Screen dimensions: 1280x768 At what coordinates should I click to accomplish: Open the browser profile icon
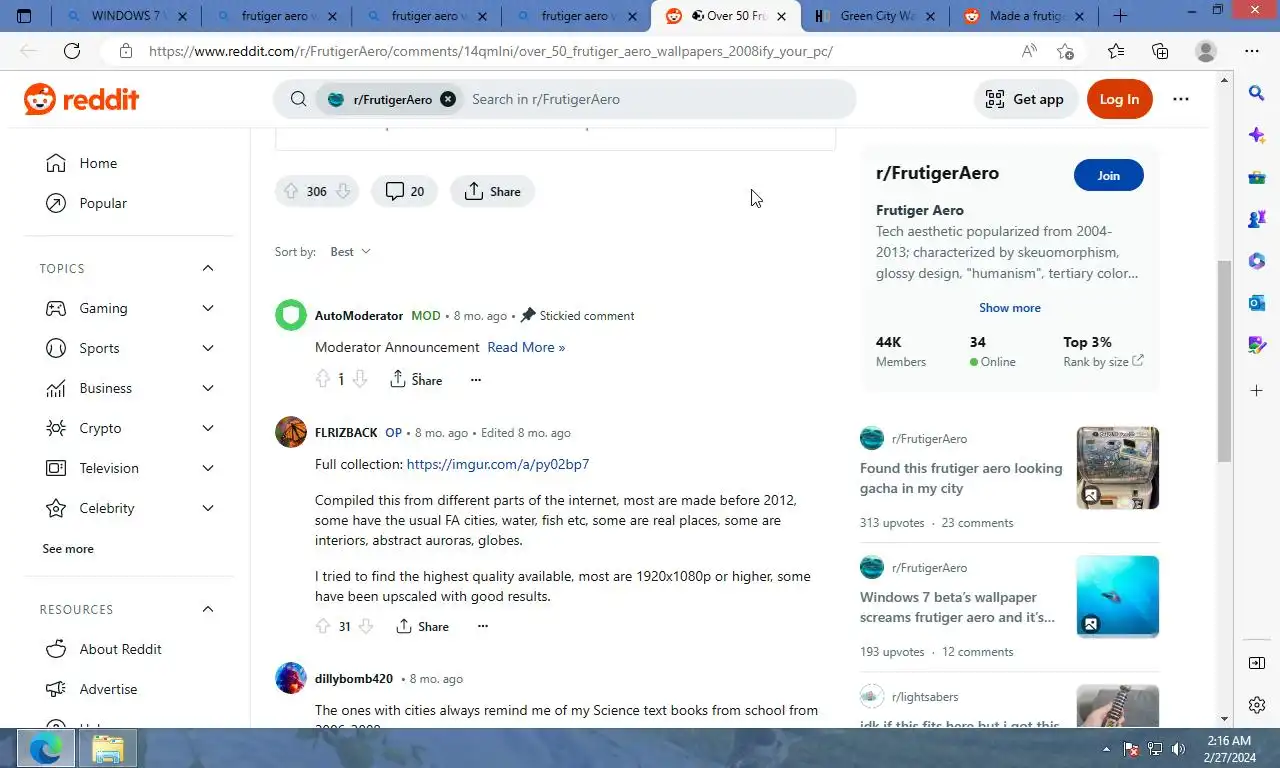point(1206,51)
